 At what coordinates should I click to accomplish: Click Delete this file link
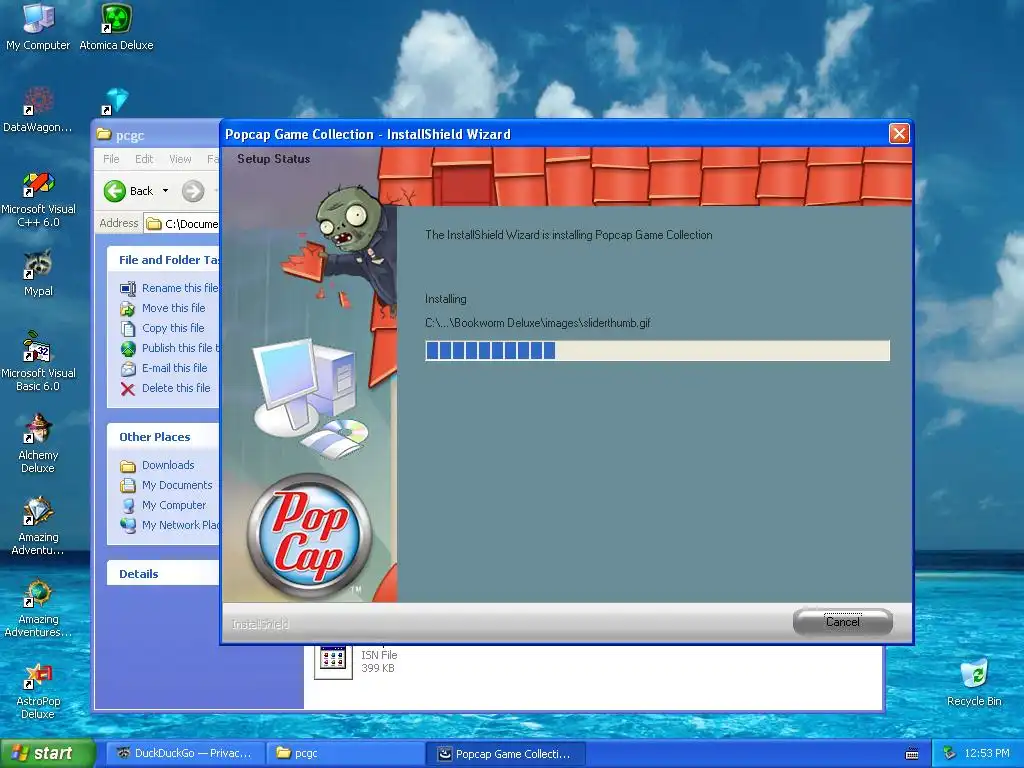(x=176, y=388)
